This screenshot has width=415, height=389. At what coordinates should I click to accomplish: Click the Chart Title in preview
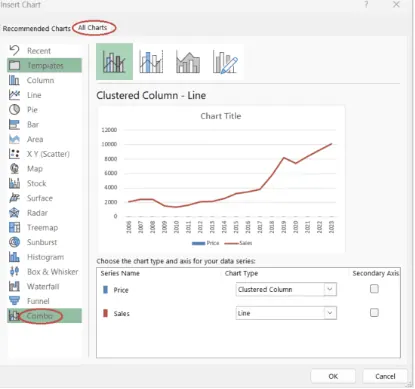click(x=221, y=116)
